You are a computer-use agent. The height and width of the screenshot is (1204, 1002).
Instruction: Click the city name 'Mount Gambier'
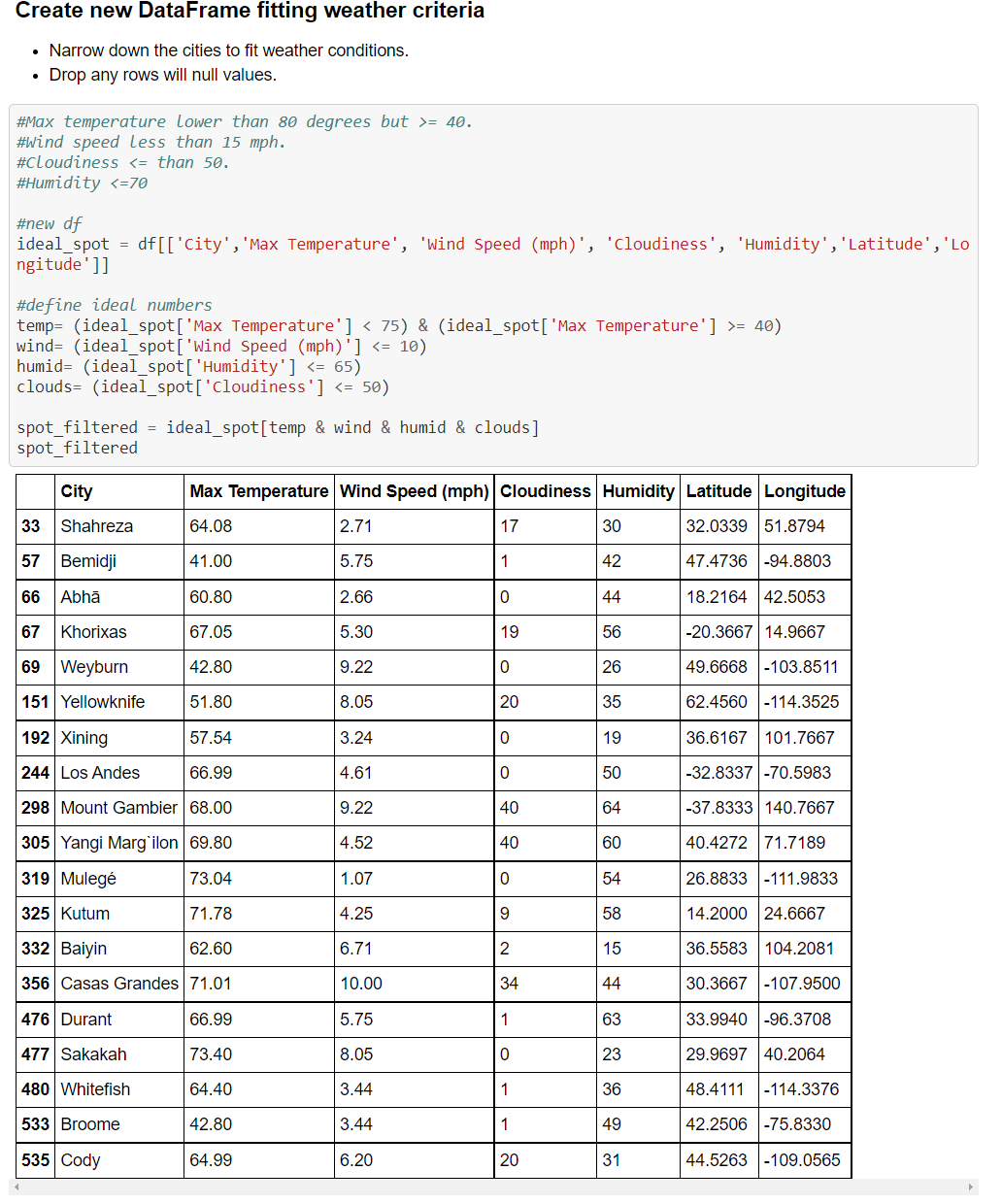pyautogui.click(x=118, y=807)
